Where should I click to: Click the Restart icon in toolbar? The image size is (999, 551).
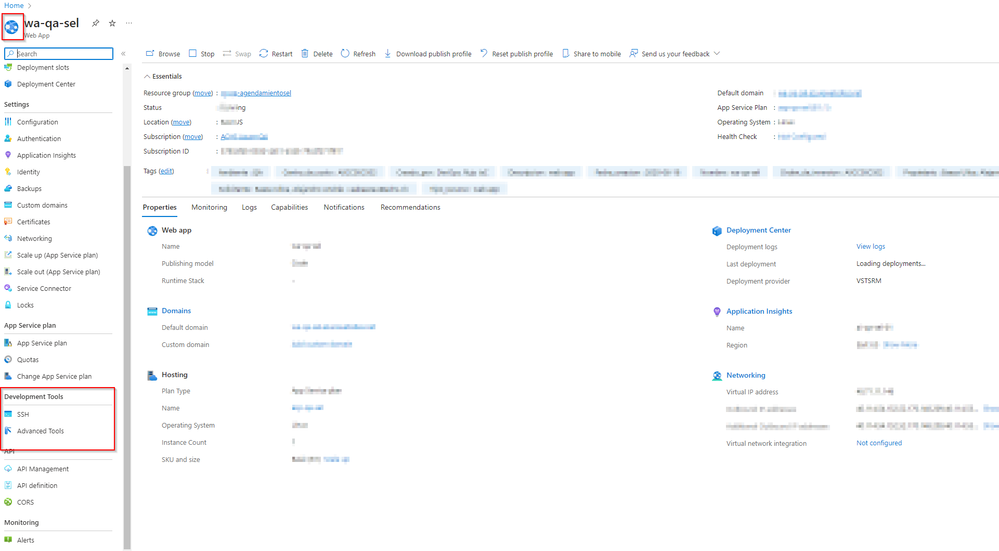pos(264,54)
